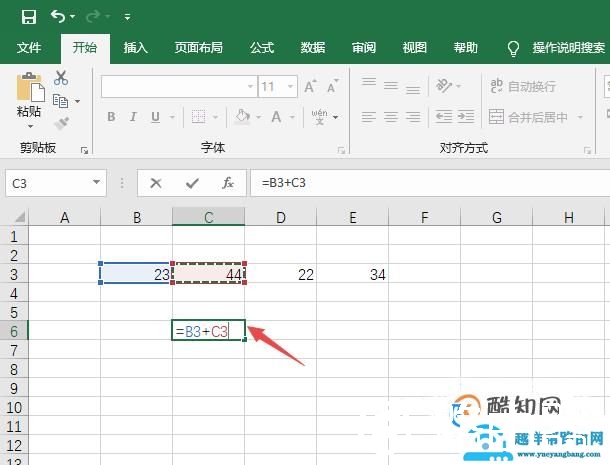Open 合并后居中 dropdown arrow
The height and width of the screenshot is (465, 610).
click(x=580, y=117)
